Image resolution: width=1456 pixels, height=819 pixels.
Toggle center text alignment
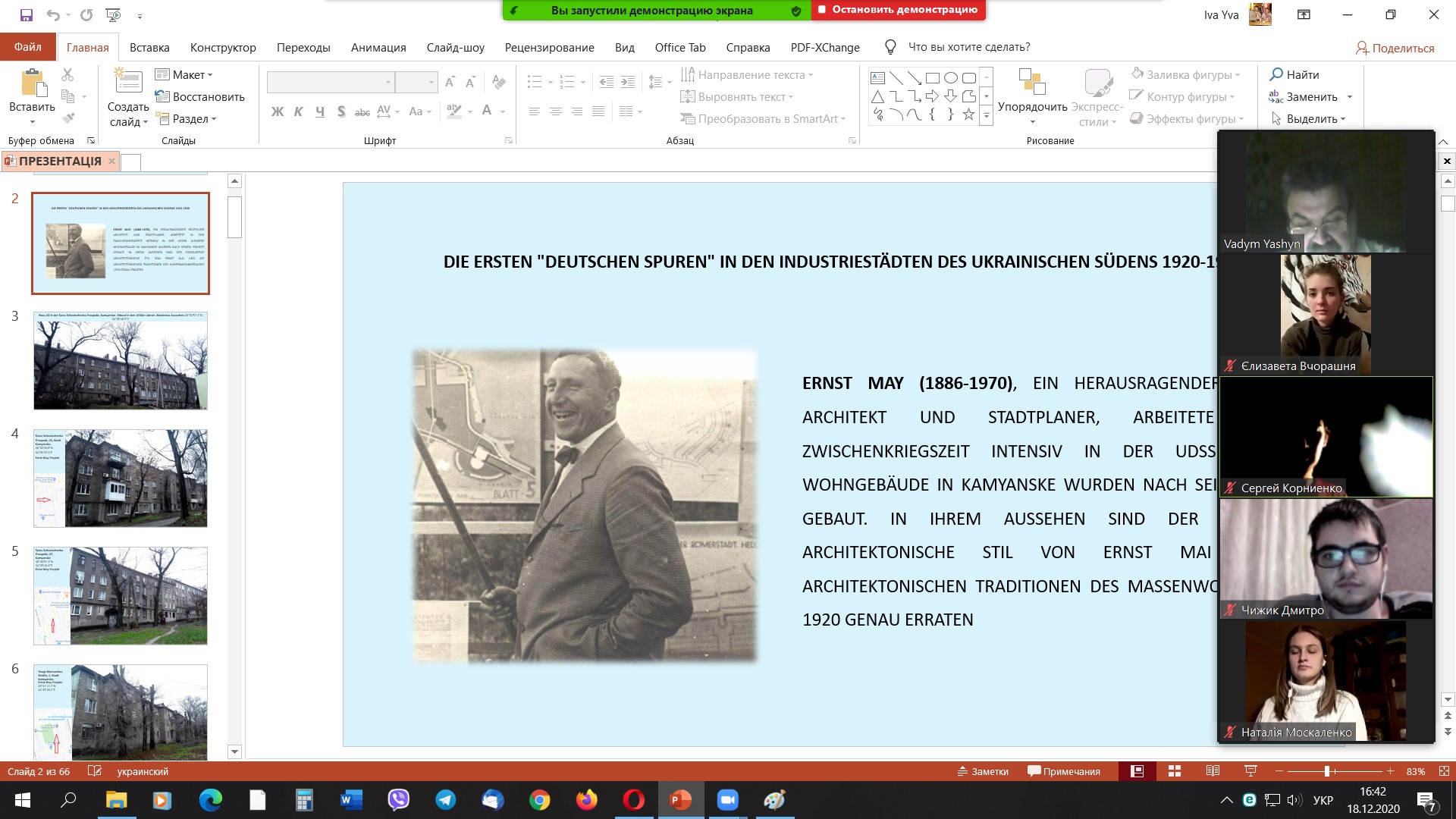coord(556,111)
